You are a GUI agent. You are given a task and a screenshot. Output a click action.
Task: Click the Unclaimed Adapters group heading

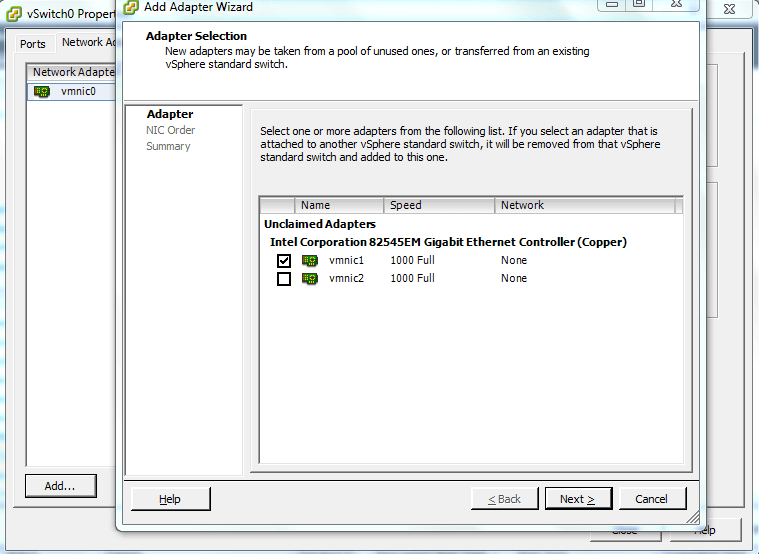[319, 224]
